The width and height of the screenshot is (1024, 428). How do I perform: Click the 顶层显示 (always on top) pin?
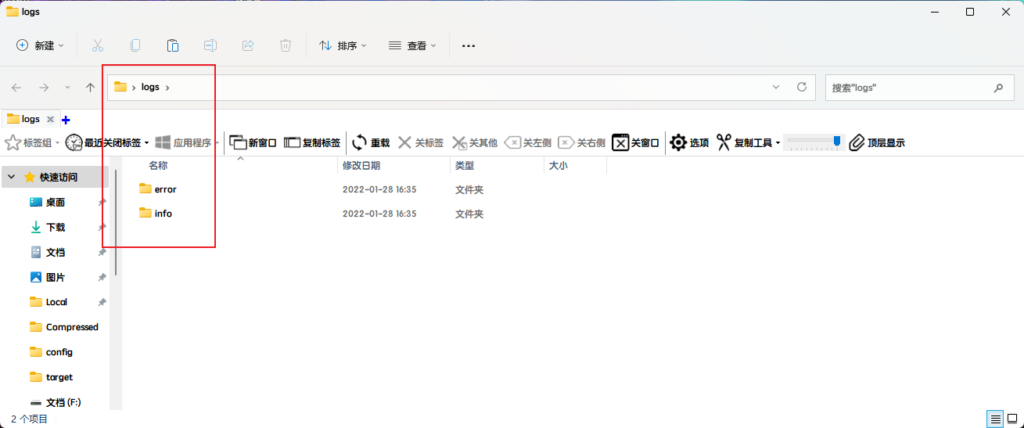(x=856, y=143)
